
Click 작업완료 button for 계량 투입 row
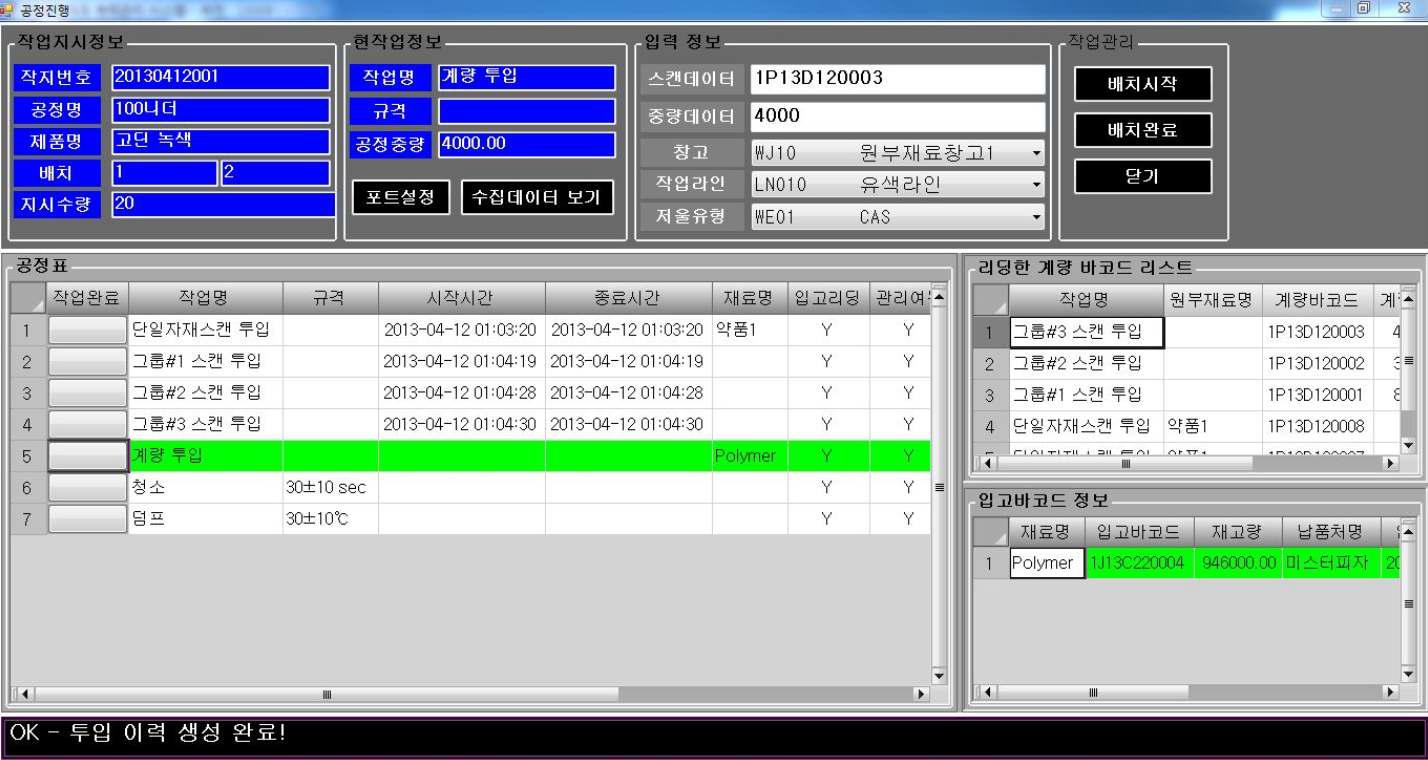pos(87,456)
